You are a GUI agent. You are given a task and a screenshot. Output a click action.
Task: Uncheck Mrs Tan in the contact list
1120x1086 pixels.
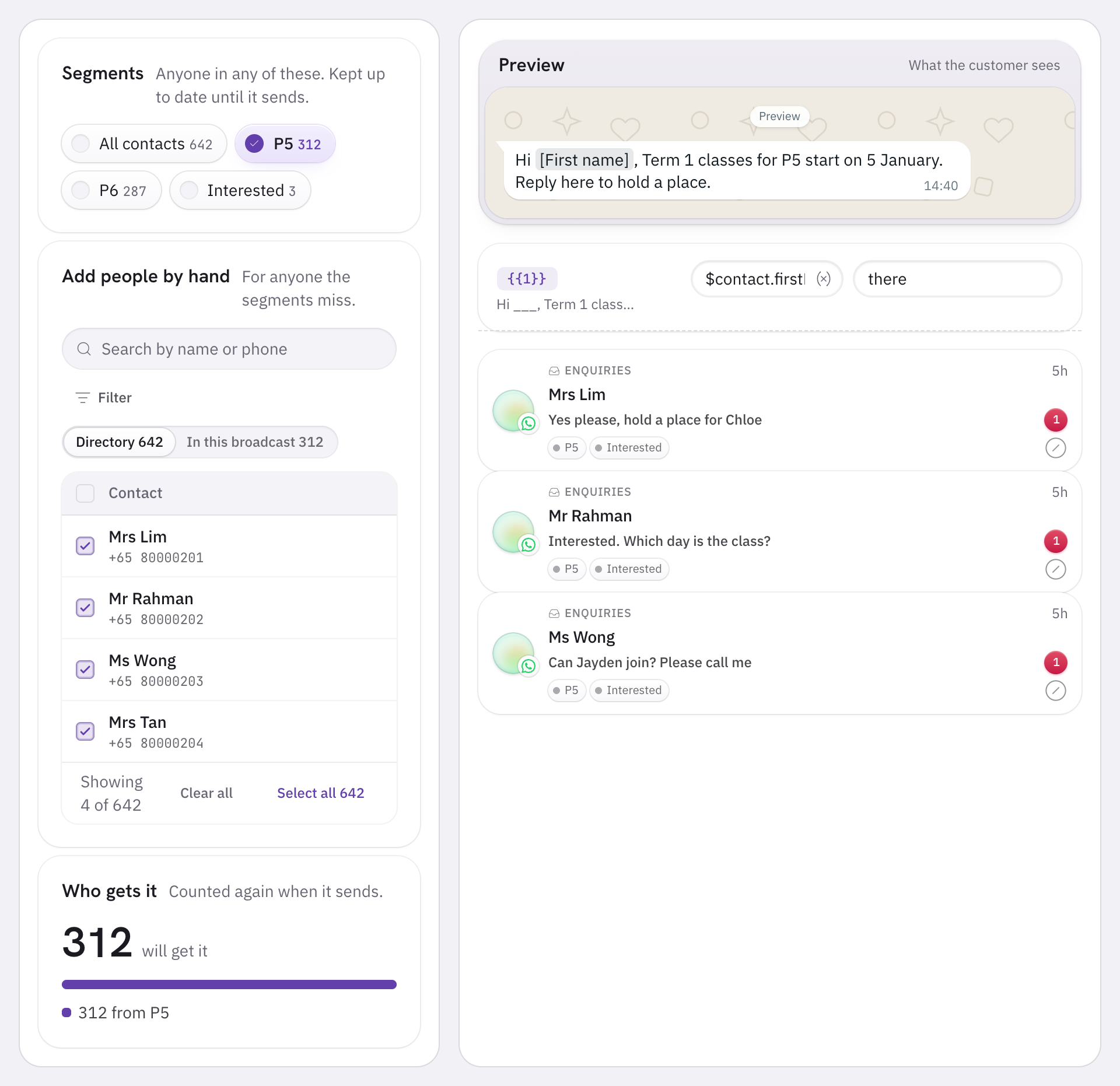[x=85, y=731]
